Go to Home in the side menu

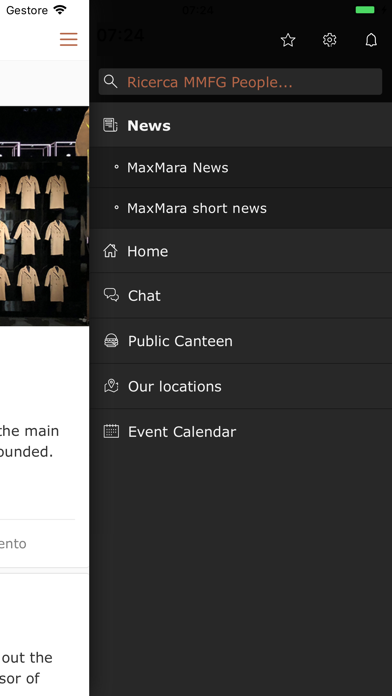pos(241,251)
